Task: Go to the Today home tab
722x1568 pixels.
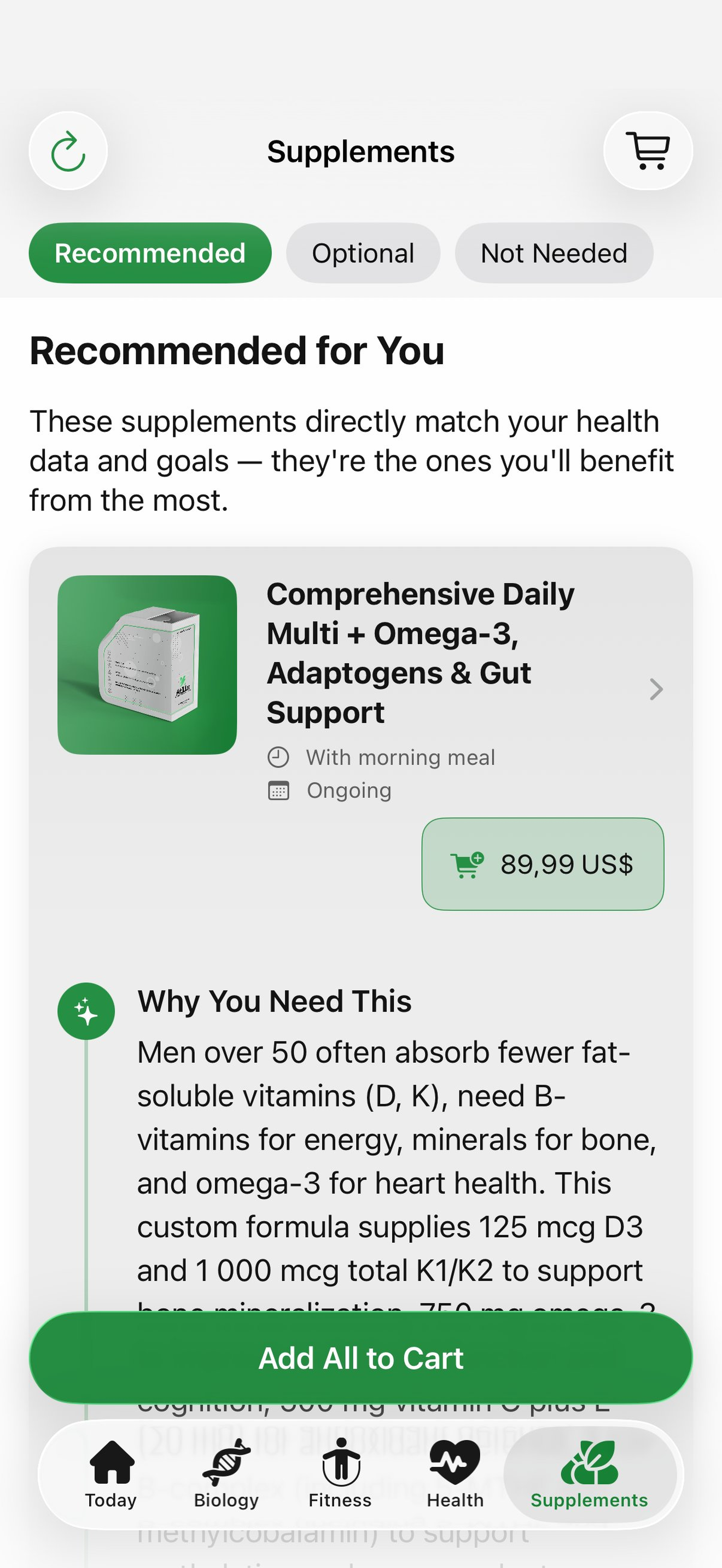Action: click(111, 1473)
